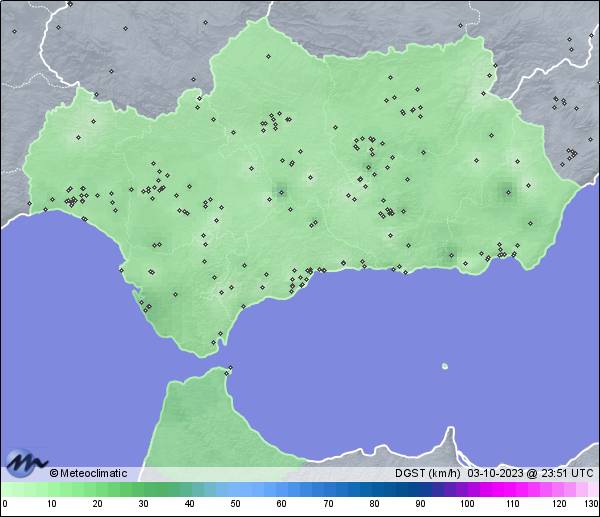
Task: Click scale label 10
Action: point(52,504)
